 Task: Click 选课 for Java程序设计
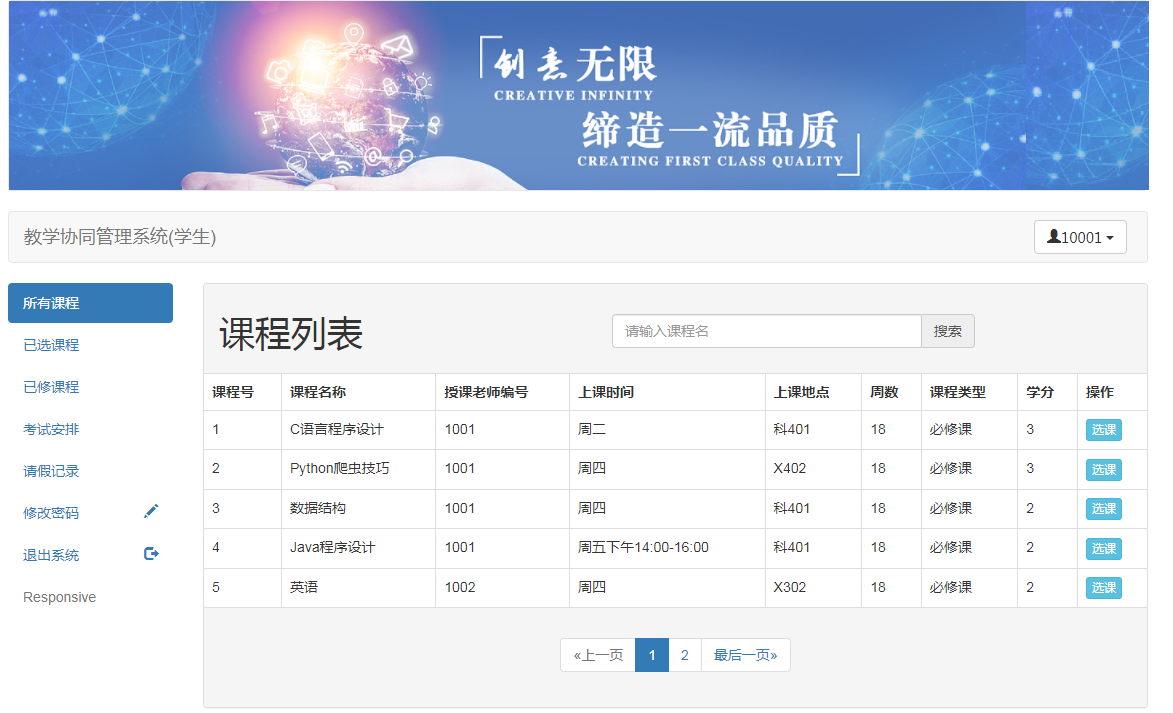coord(1103,548)
